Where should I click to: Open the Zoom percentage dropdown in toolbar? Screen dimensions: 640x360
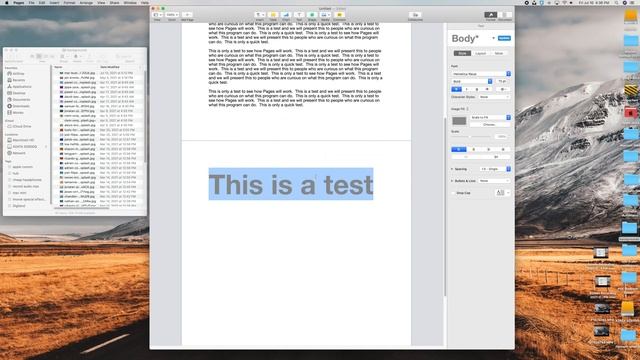coord(172,15)
